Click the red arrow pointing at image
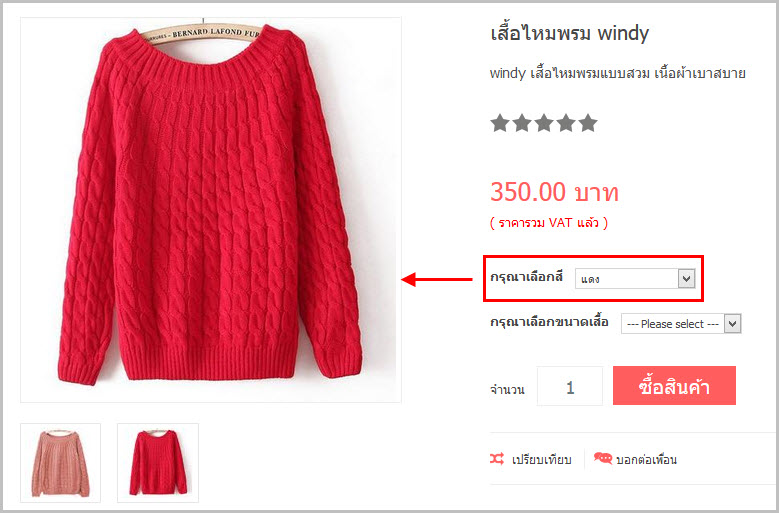 pyautogui.click(x=436, y=280)
